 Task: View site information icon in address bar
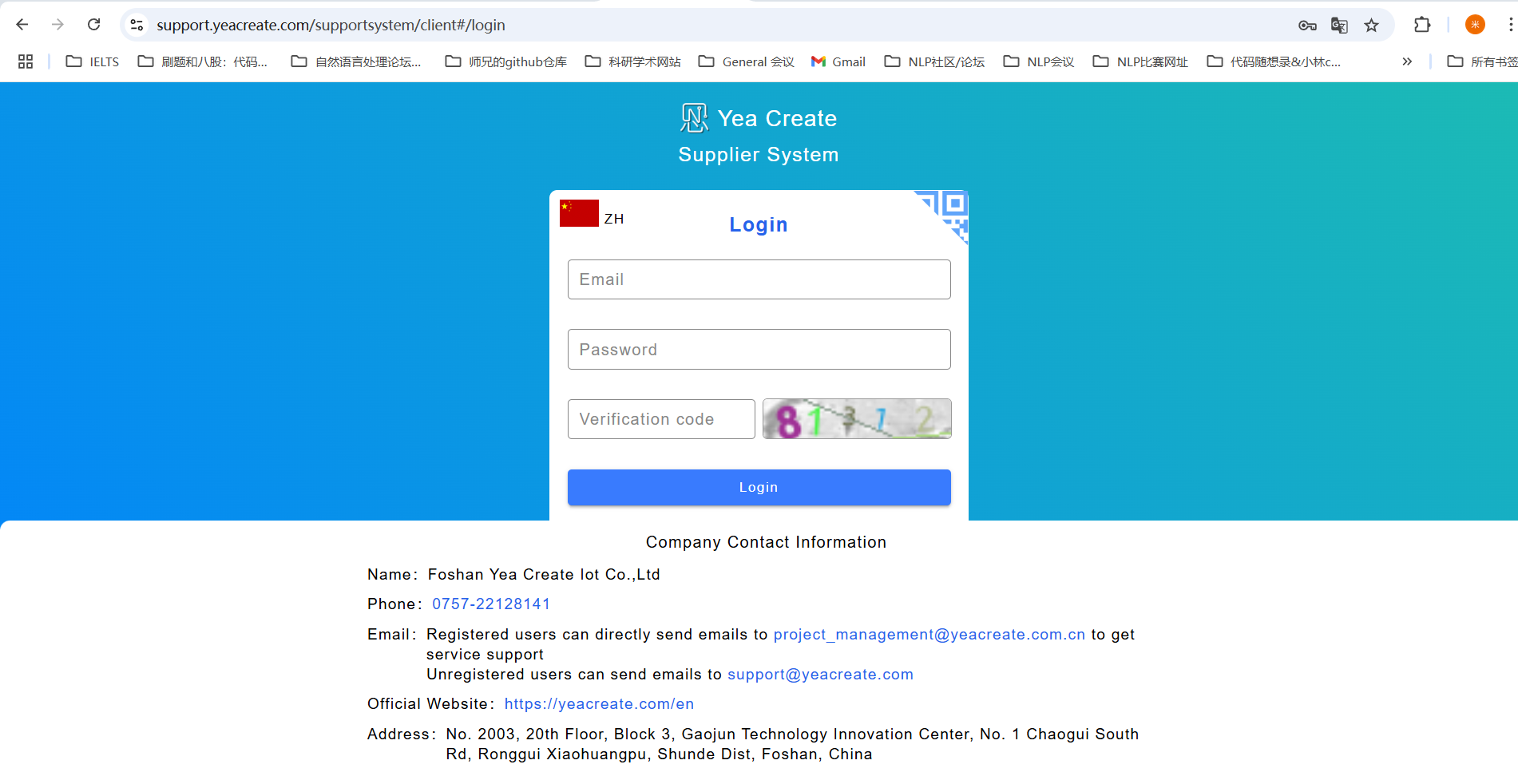(137, 26)
